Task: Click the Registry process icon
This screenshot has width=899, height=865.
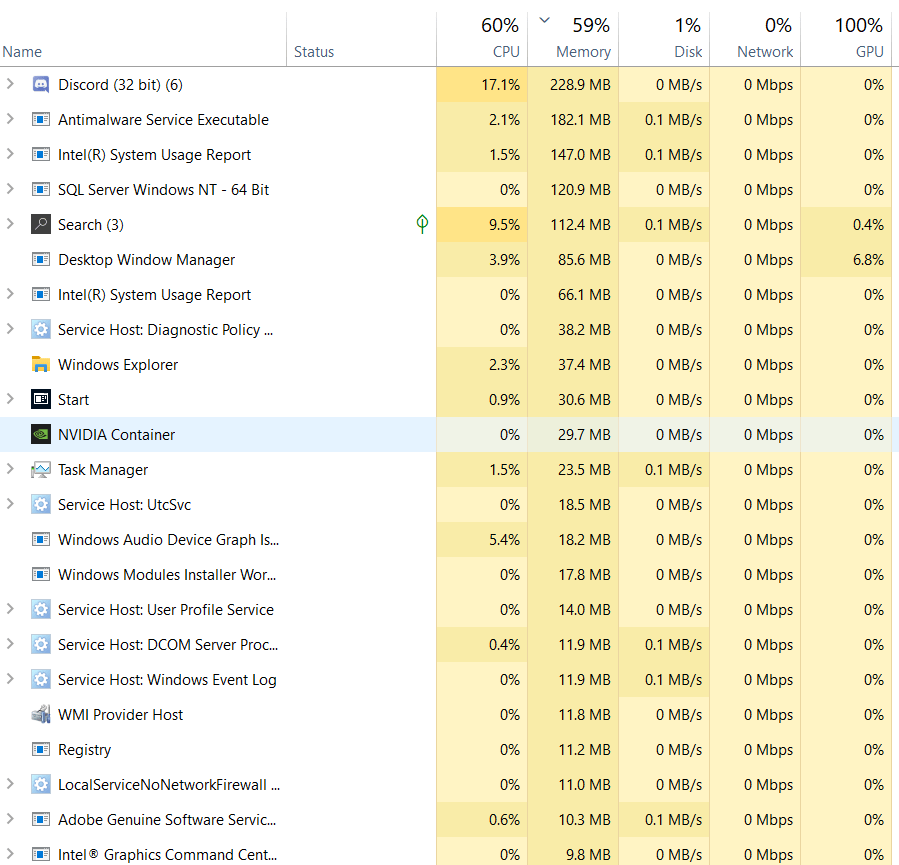Action: (41, 749)
